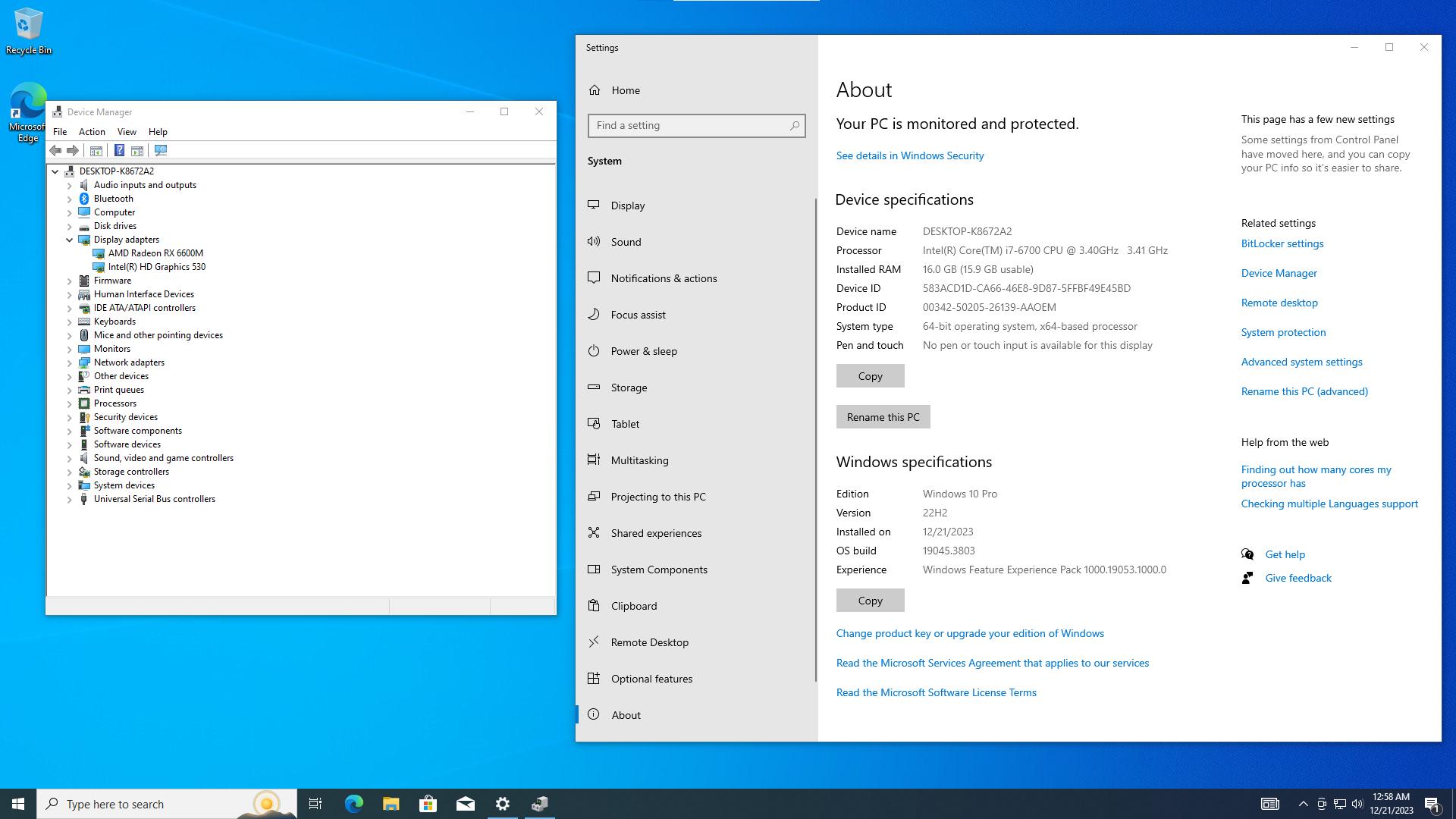Viewport: 1456px width, 819px height.
Task: Expand the Processors node
Action: coord(70,403)
